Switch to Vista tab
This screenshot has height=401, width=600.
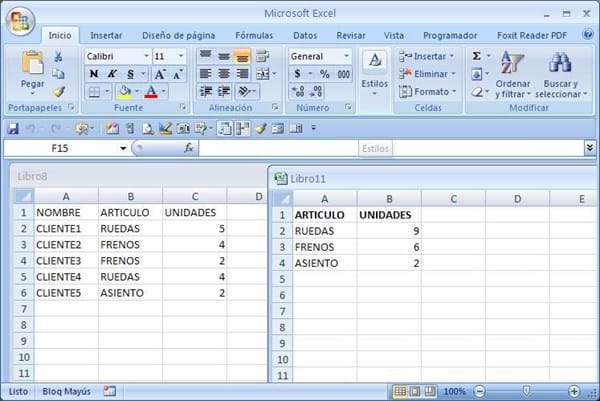click(394, 36)
